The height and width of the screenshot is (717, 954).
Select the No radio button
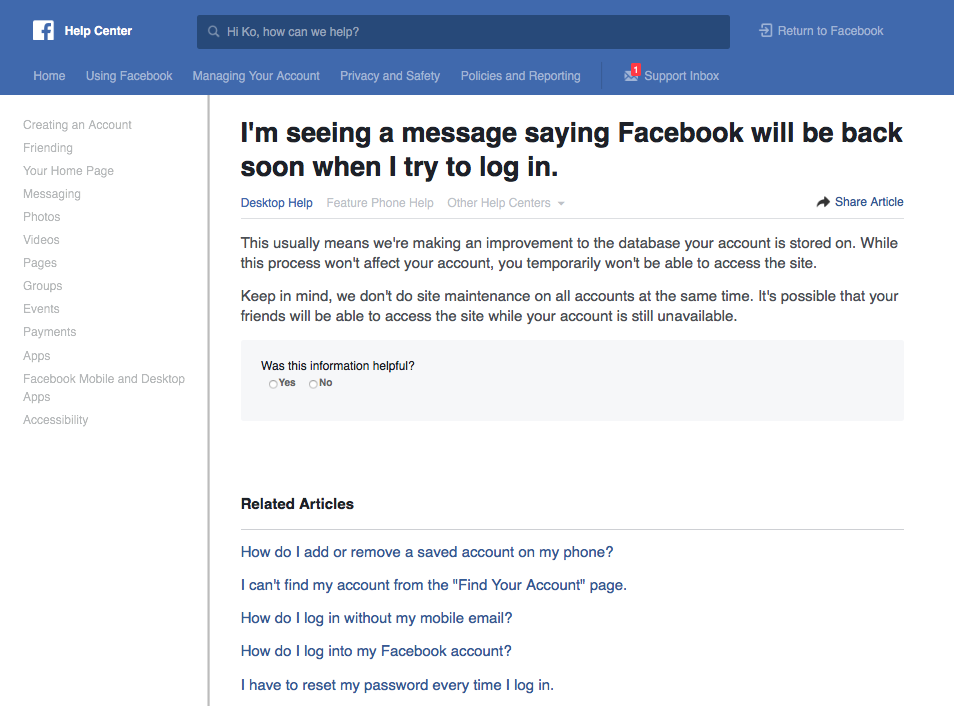click(313, 384)
